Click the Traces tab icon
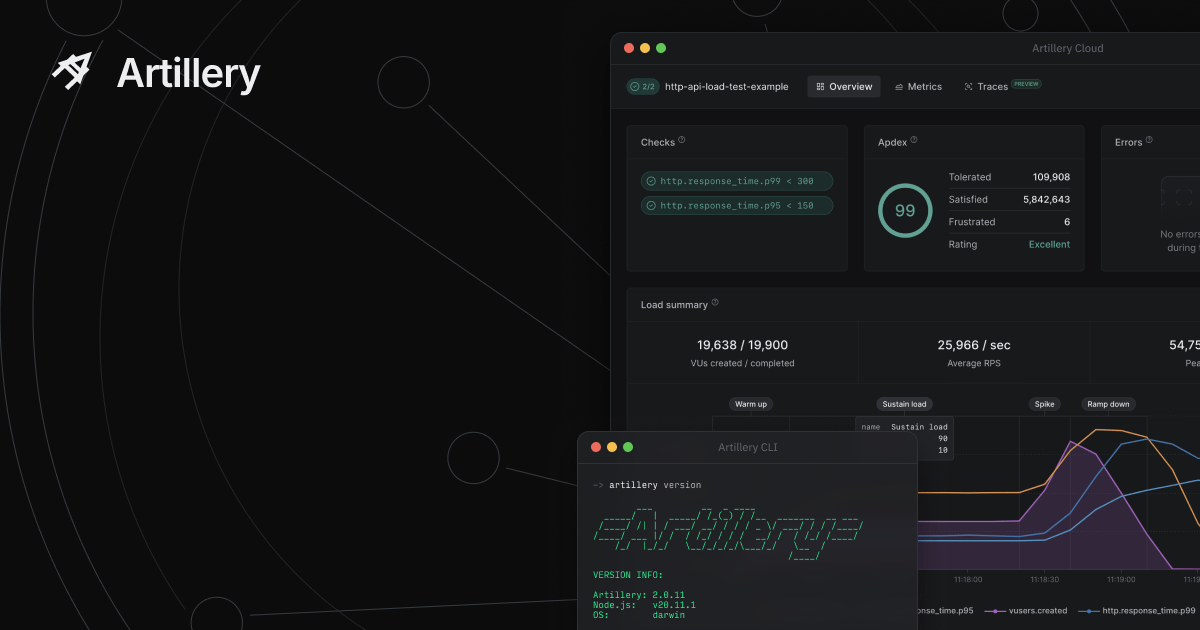The height and width of the screenshot is (630, 1200). click(968, 87)
